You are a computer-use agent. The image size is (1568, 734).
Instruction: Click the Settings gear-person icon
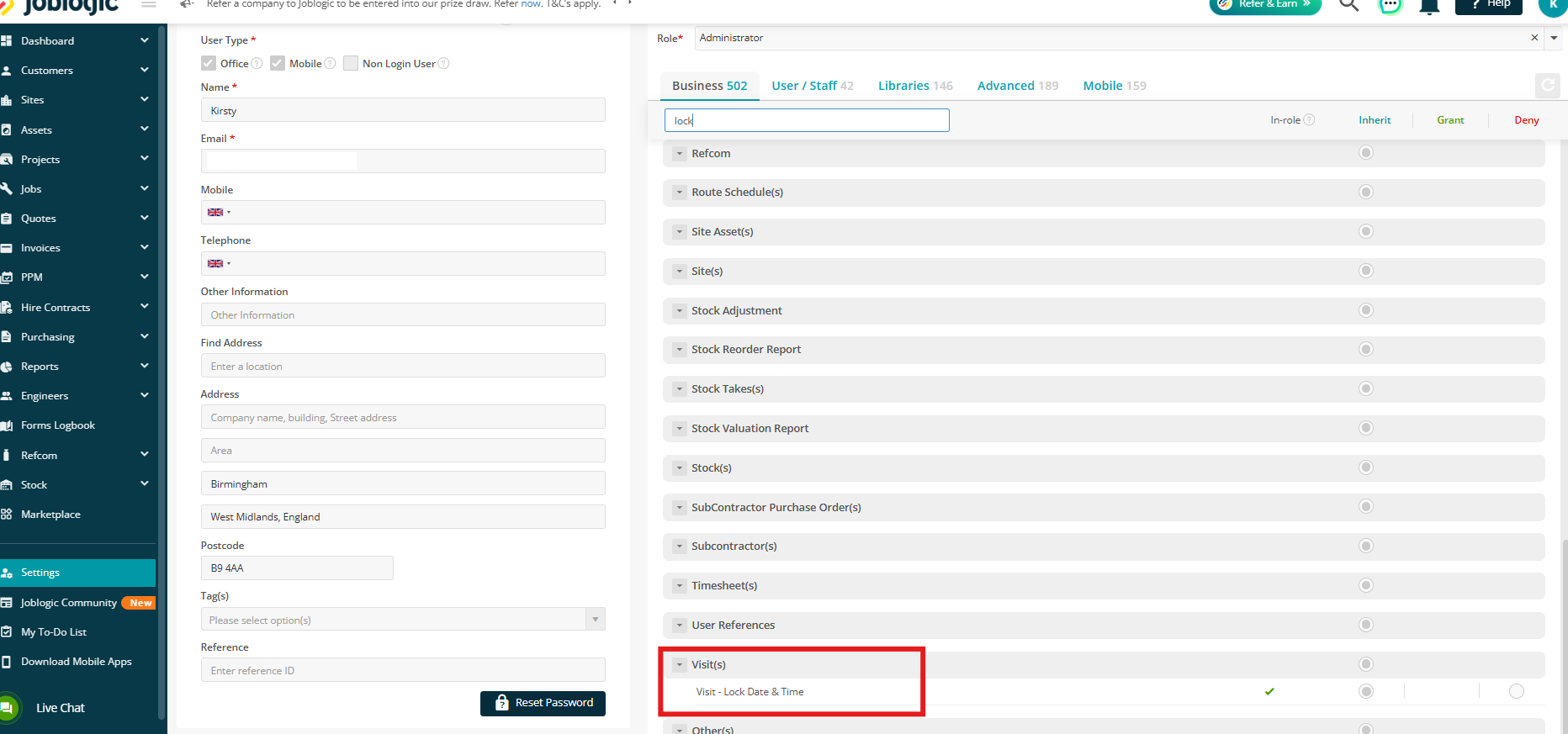6,573
